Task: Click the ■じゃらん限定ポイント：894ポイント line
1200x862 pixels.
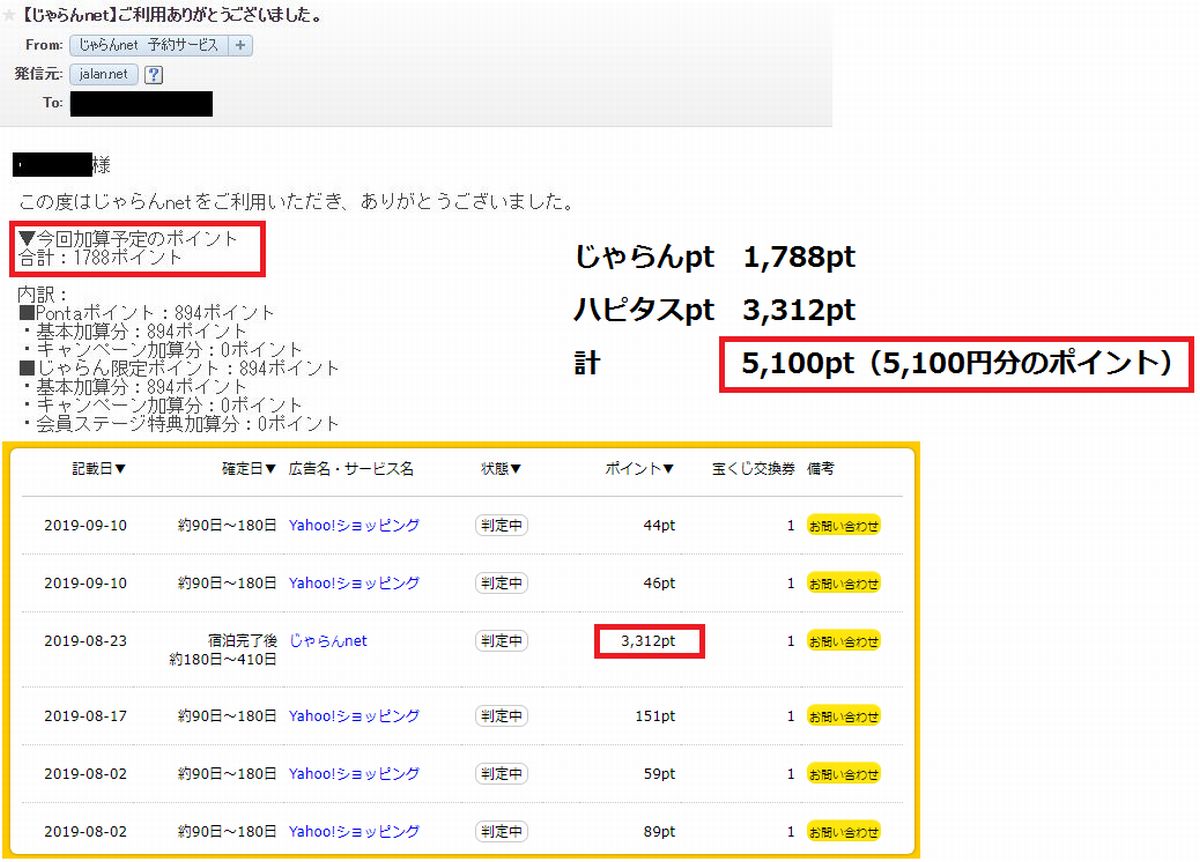Action: [x=179, y=368]
